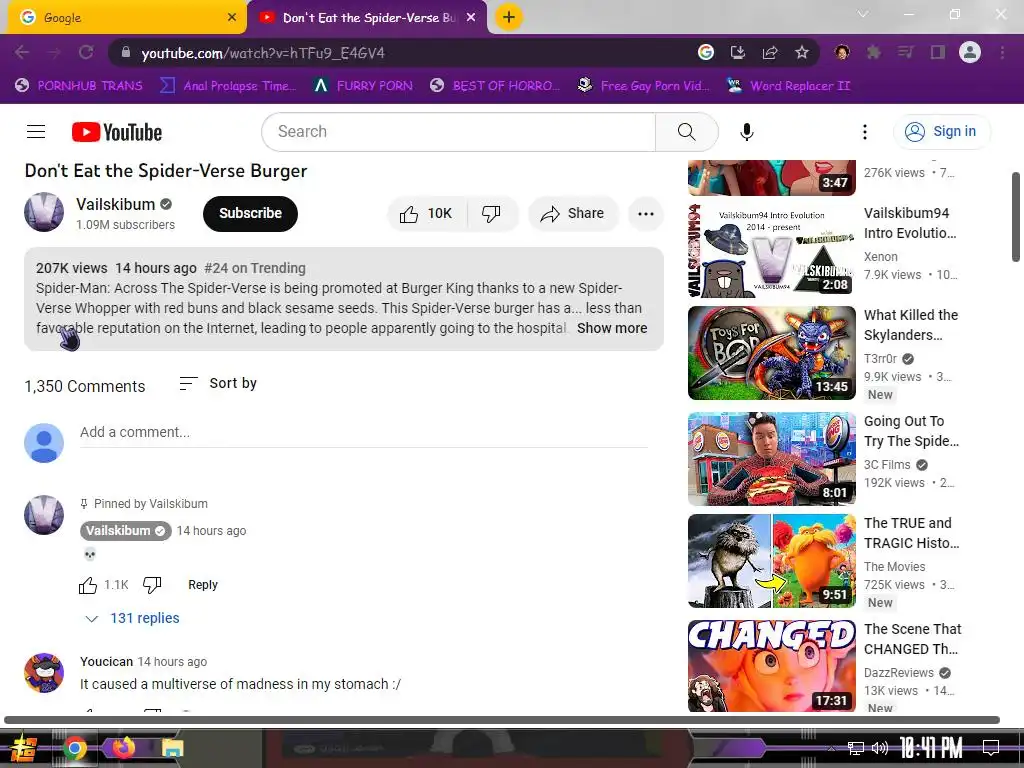Open notification center icon

pos(991,748)
